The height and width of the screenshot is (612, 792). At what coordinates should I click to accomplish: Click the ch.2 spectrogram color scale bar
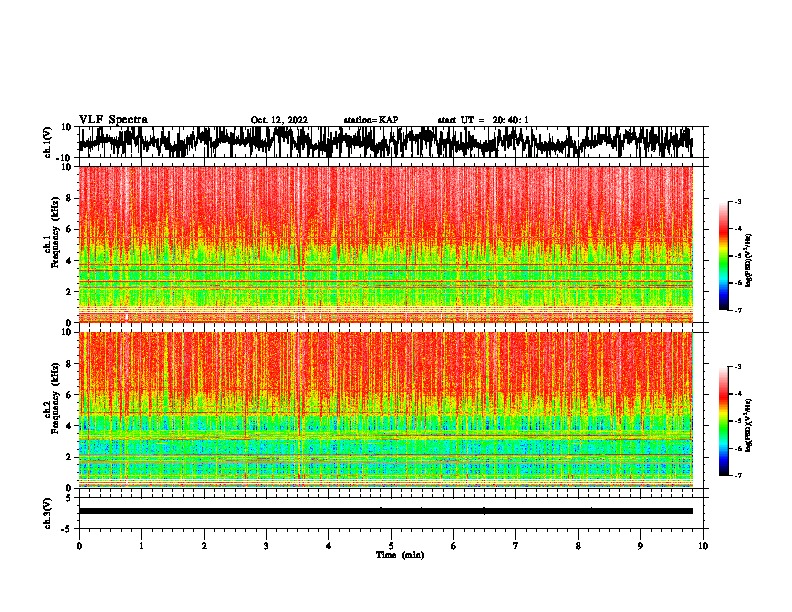723,421
